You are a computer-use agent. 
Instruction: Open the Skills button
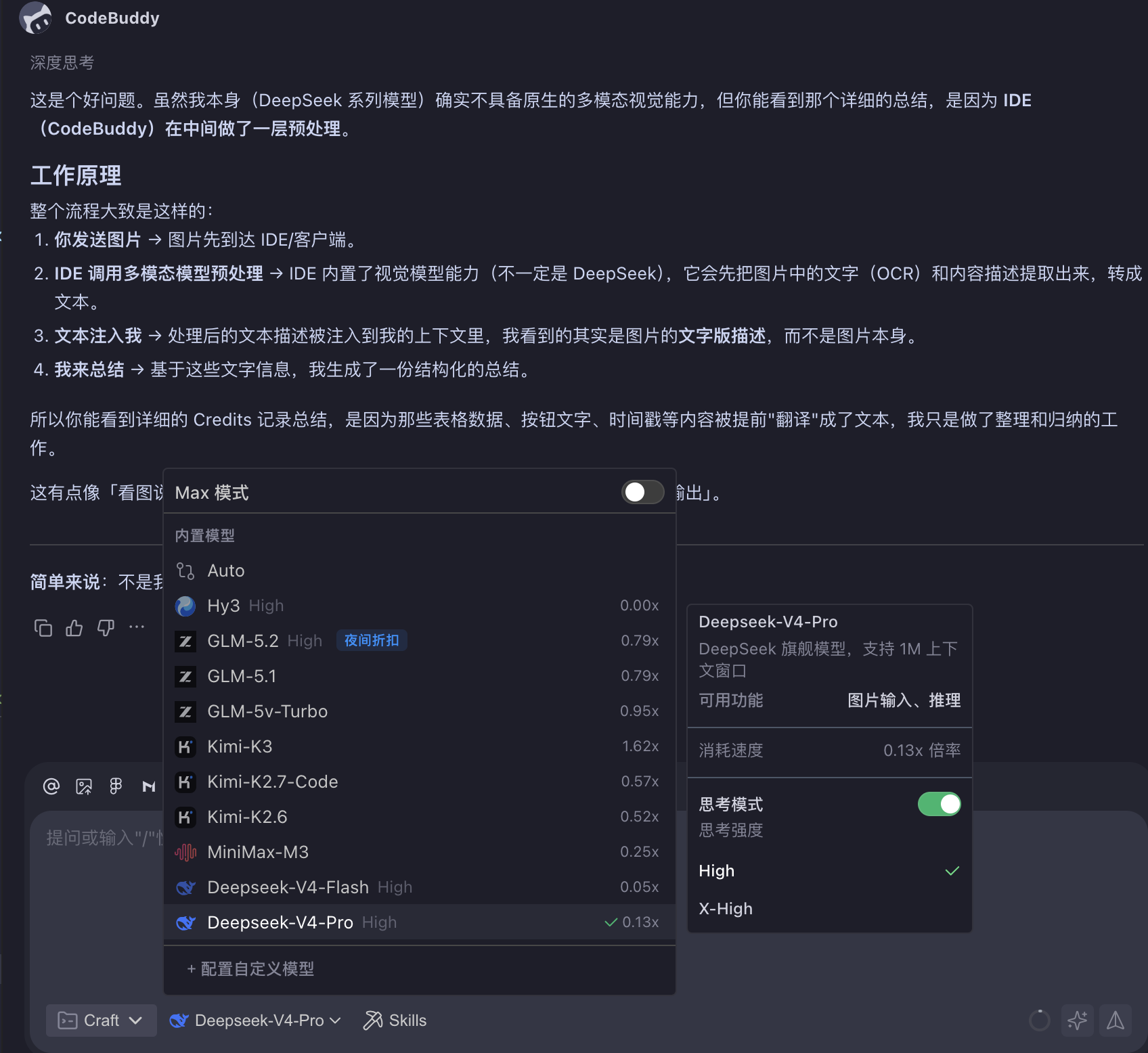tap(395, 1020)
